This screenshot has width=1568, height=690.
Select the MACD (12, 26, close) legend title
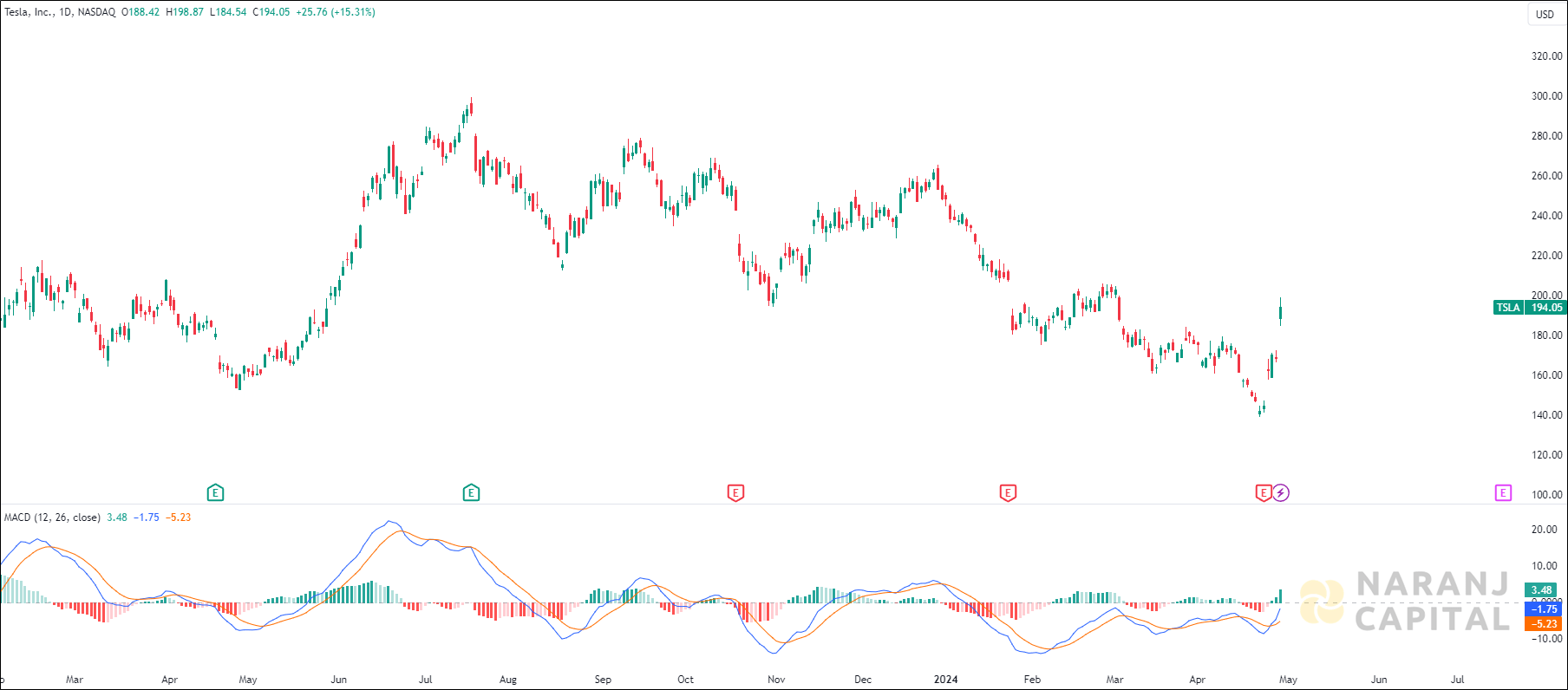[x=52, y=517]
